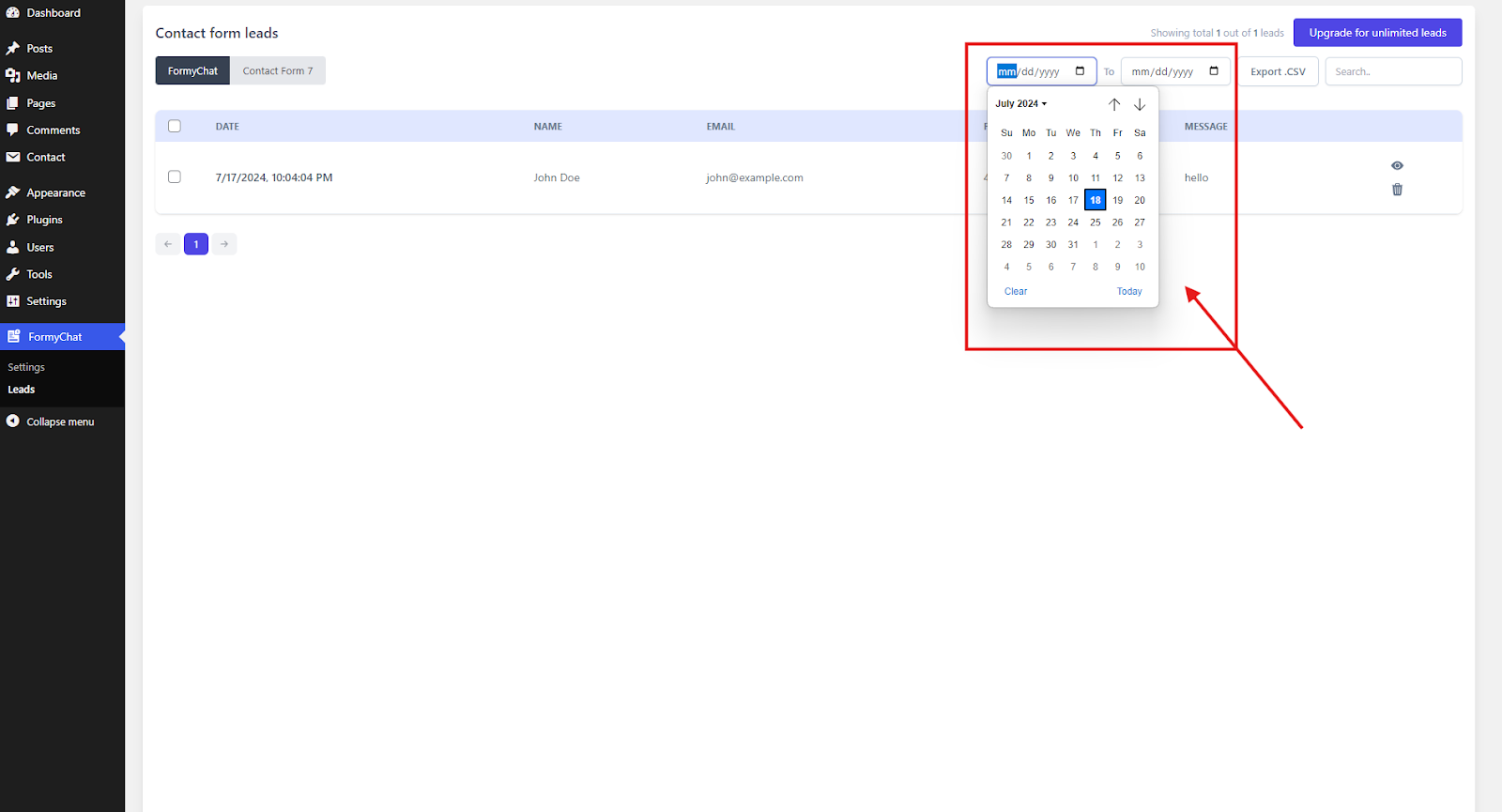
Task: Open the Users person icon
Action: (13, 248)
